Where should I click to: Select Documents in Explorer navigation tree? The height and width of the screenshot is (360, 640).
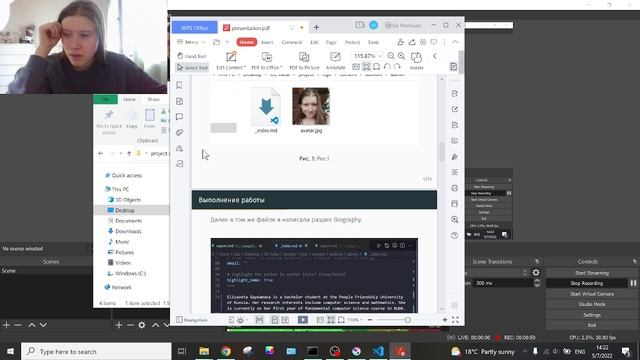click(129, 221)
